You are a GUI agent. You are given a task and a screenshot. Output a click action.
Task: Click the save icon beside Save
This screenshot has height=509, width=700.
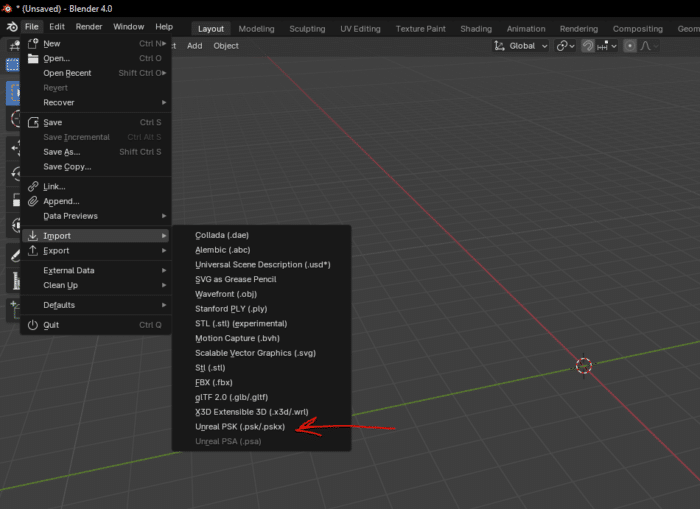click(x=33, y=122)
